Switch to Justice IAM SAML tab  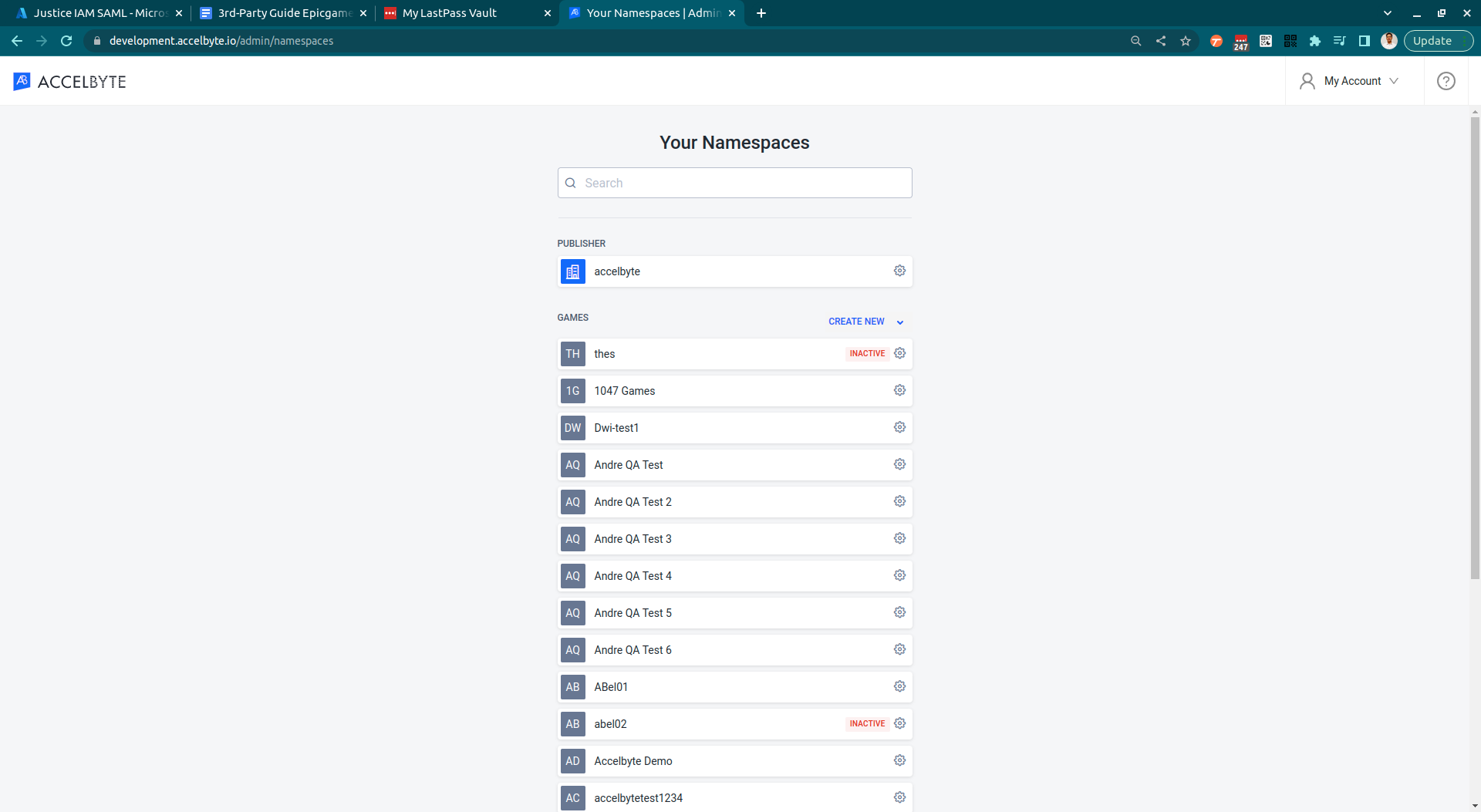99,13
